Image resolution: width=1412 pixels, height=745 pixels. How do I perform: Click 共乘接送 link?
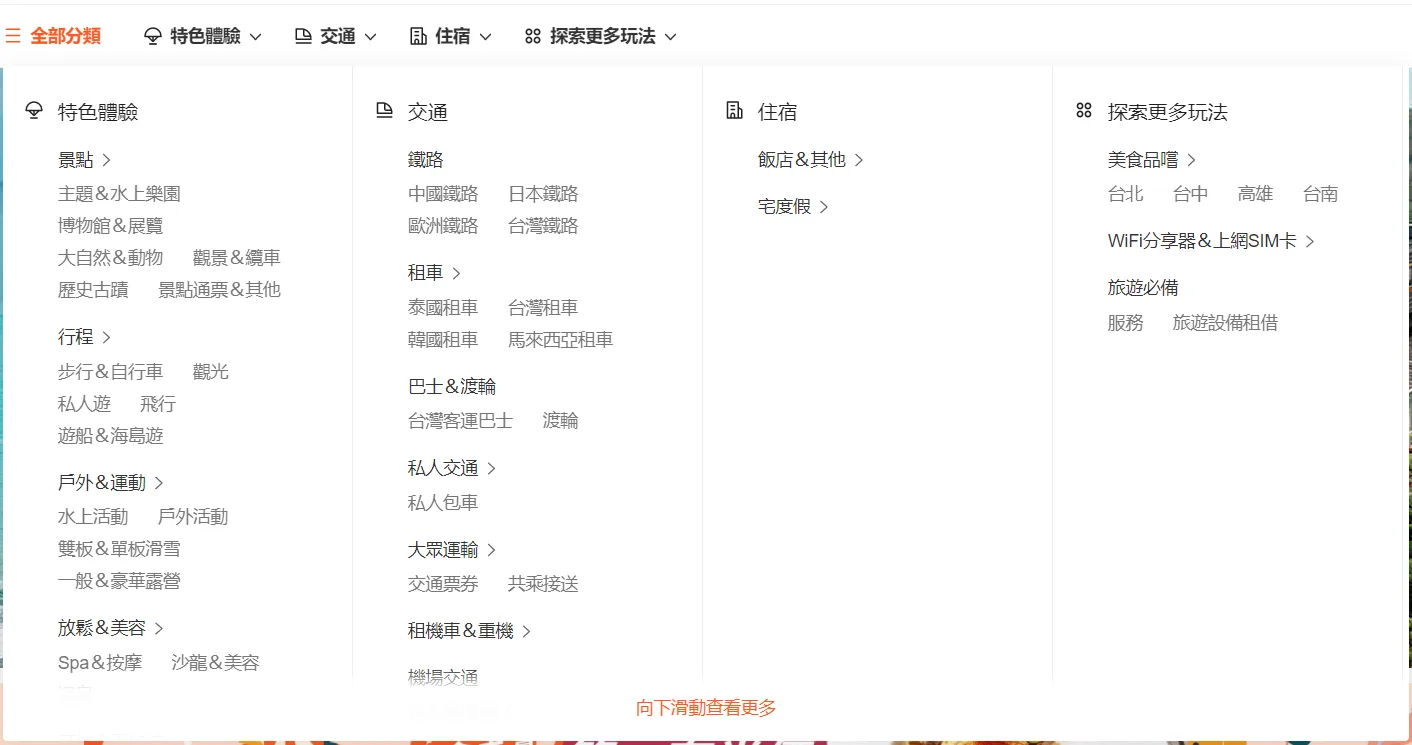tap(543, 584)
